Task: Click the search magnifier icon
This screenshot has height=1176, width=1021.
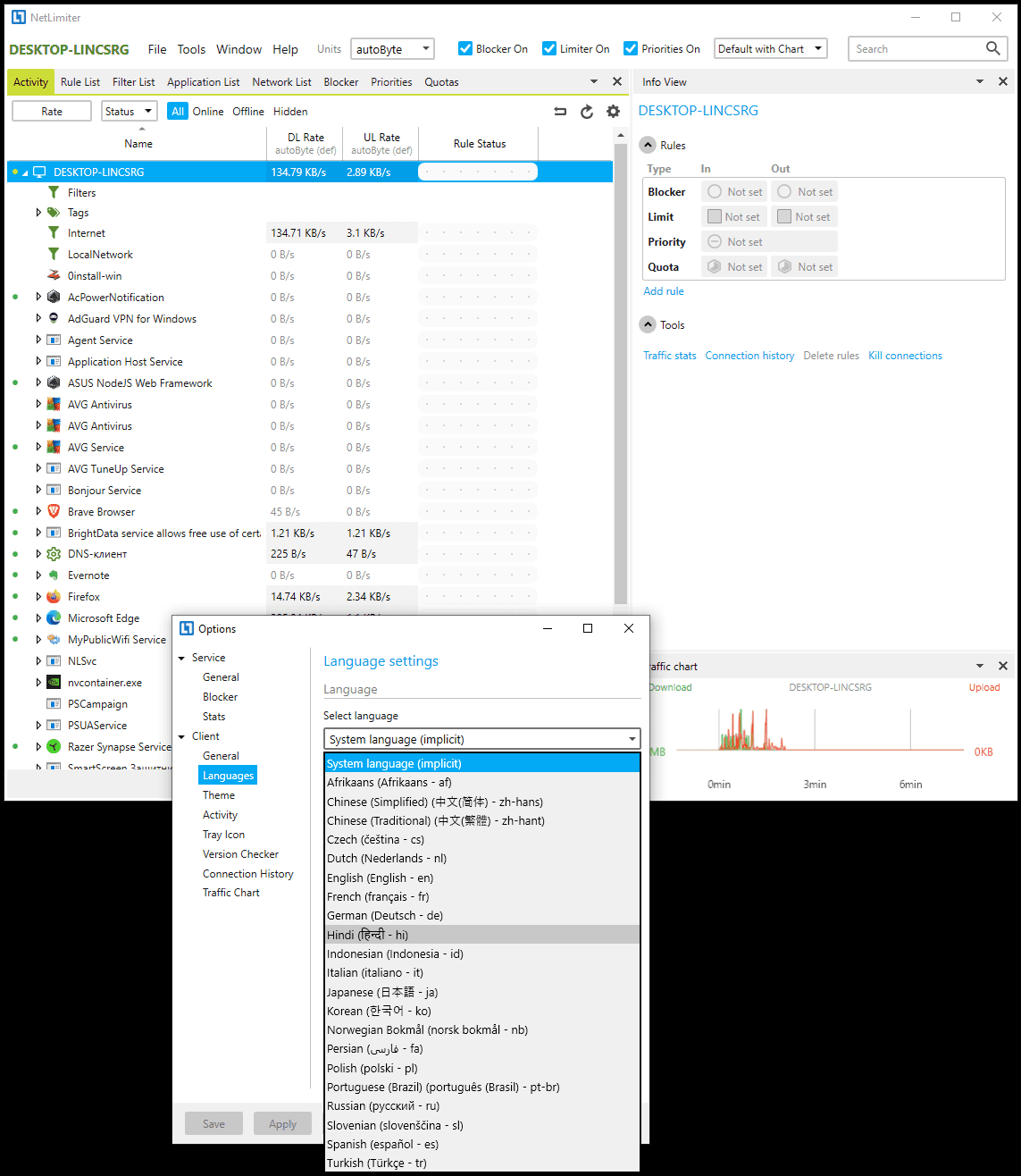Action: click(x=992, y=48)
